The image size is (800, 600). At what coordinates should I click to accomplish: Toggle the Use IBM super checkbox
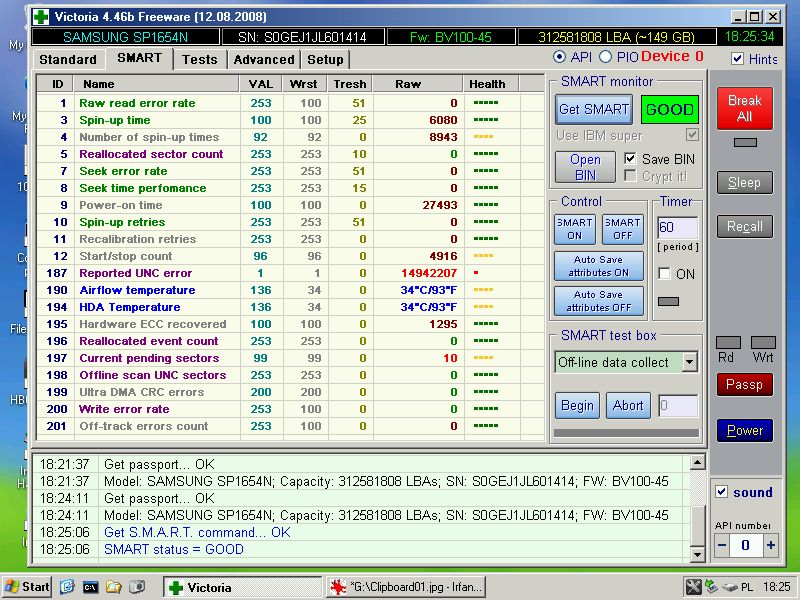coord(692,135)
